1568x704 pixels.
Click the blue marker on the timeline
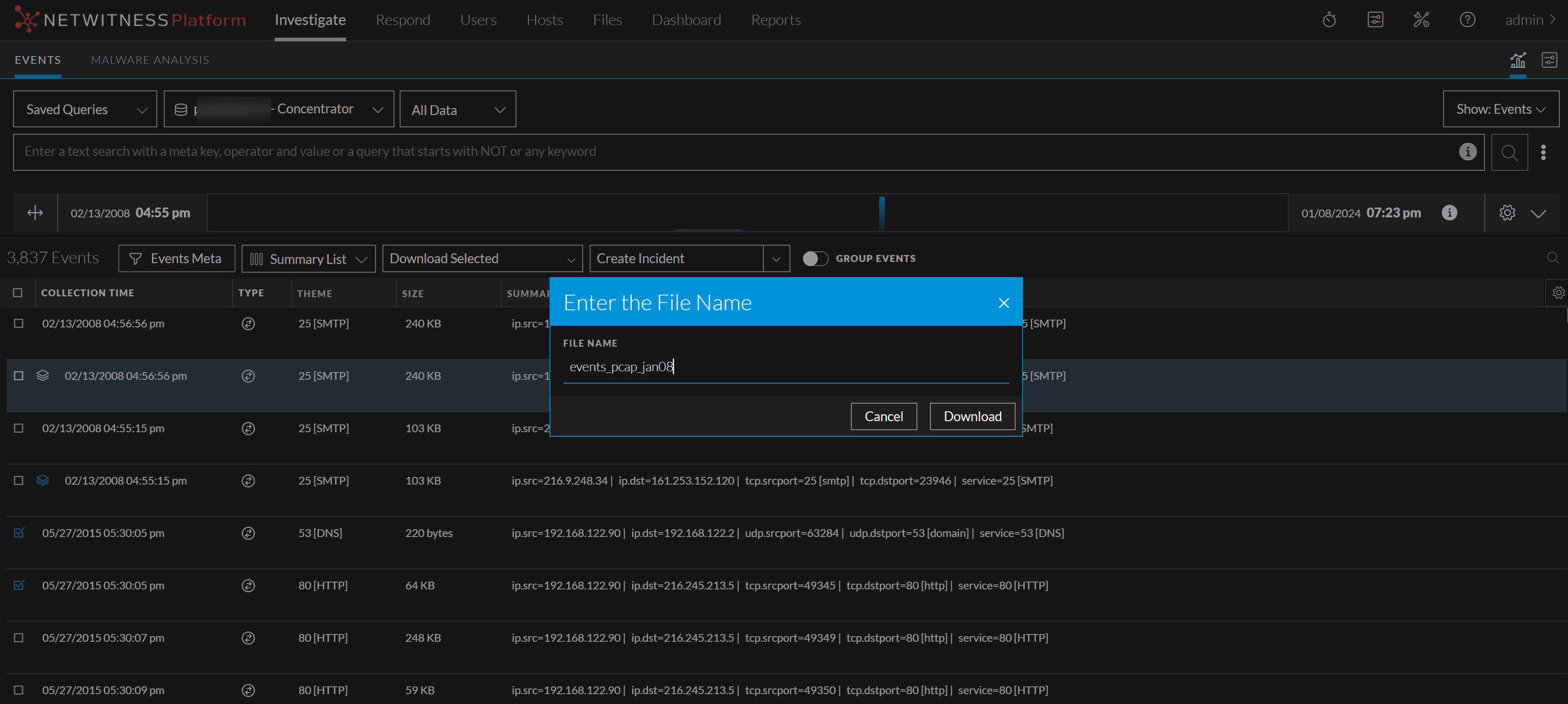point(881,213)
